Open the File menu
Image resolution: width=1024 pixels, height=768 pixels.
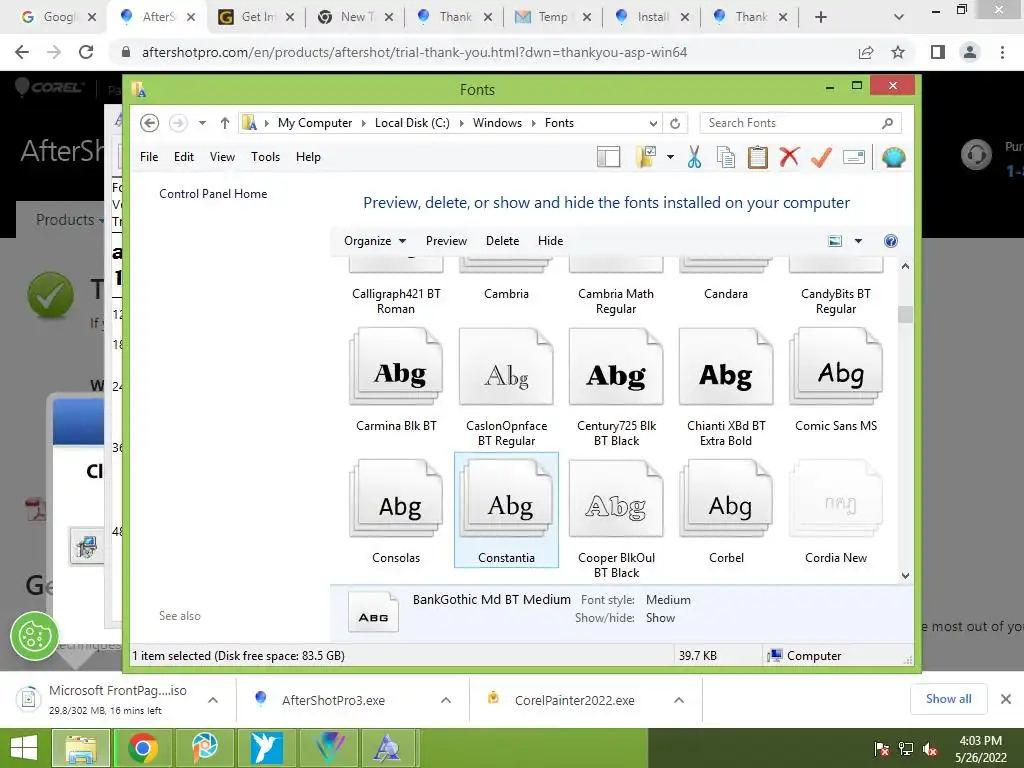coord(149,157)
